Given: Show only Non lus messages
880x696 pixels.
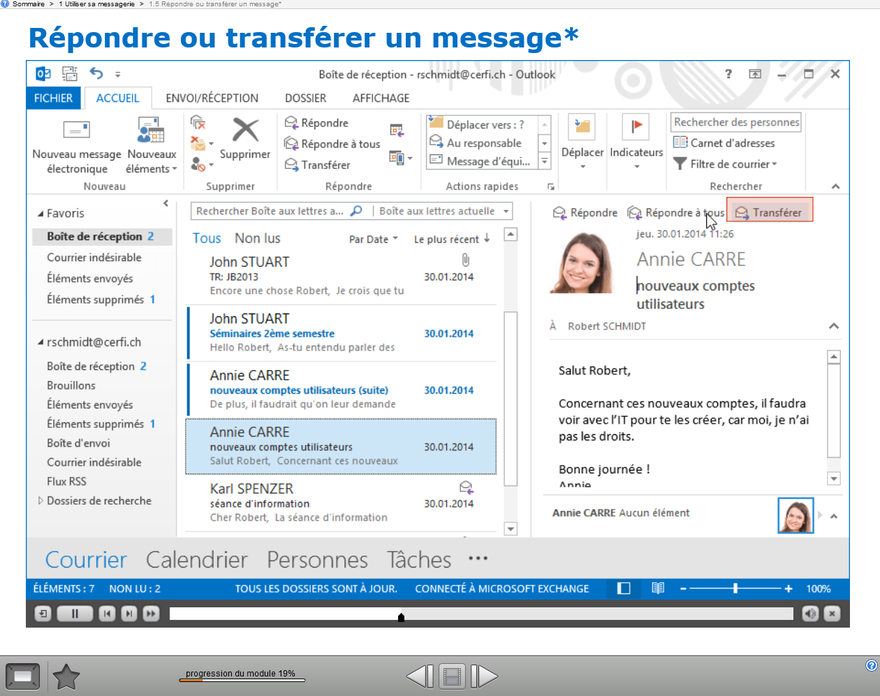Looking at the screenshot, I should pyautogui.click(x=257, y=238).
